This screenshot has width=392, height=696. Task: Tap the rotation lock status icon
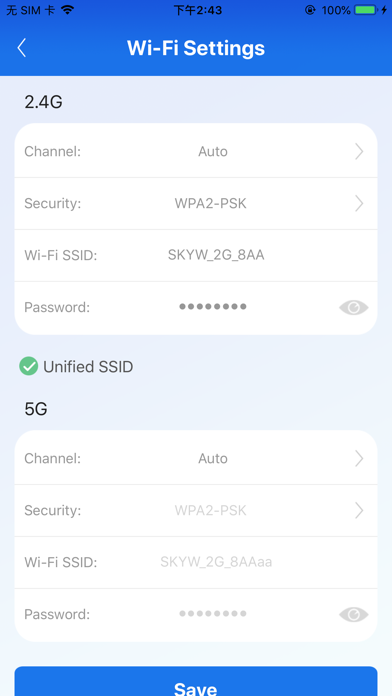tap(310, 10)
